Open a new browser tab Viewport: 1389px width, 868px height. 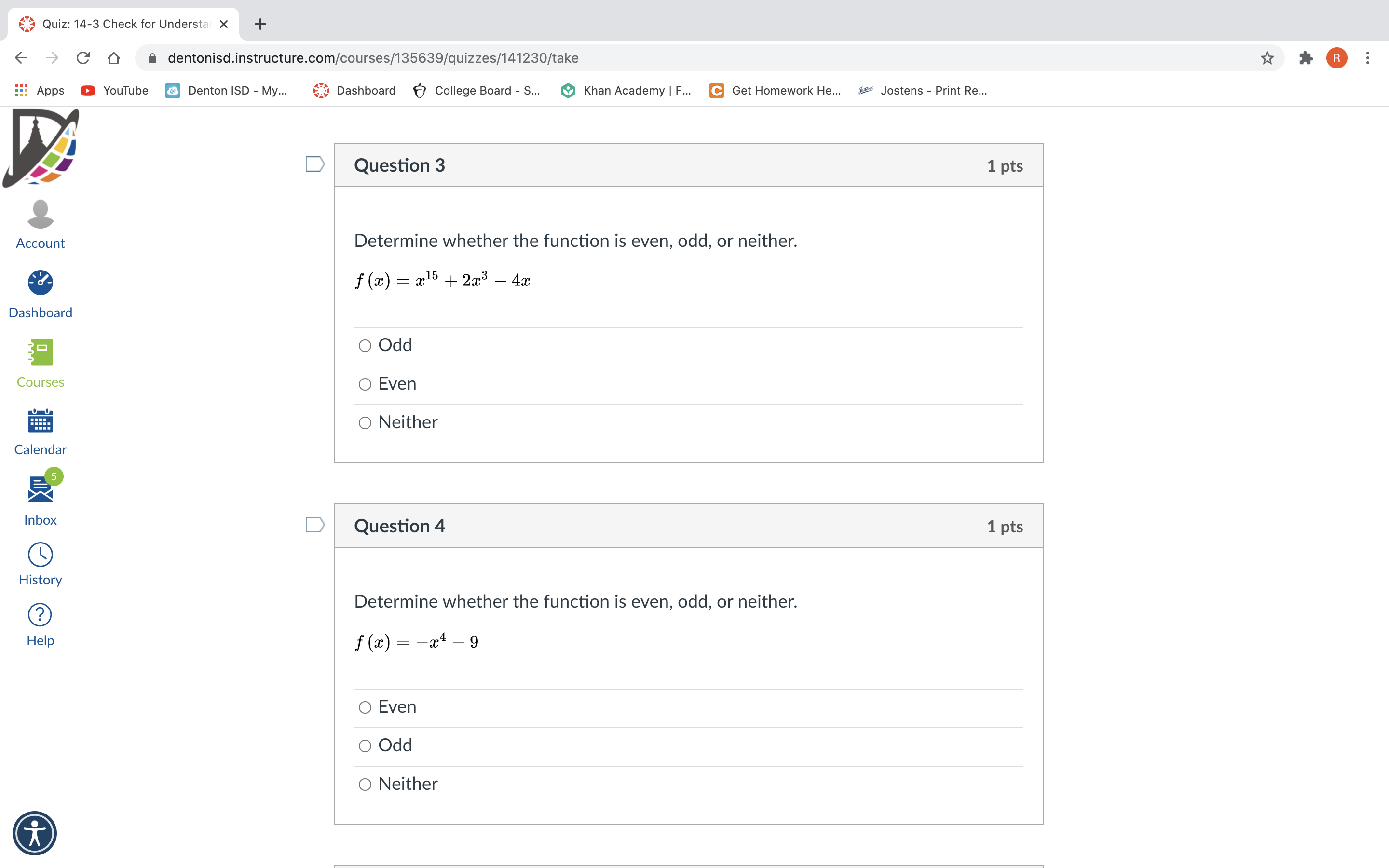[x=260, y=24]
